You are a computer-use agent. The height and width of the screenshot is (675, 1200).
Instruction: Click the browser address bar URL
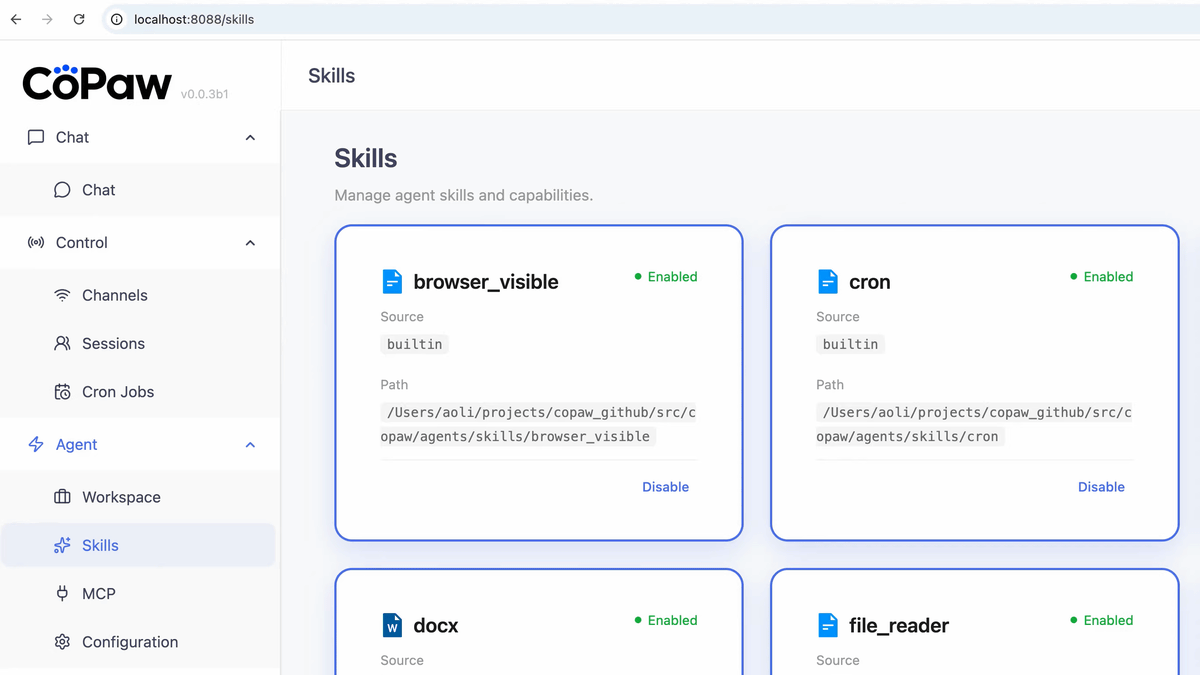[x=194, y=19]
